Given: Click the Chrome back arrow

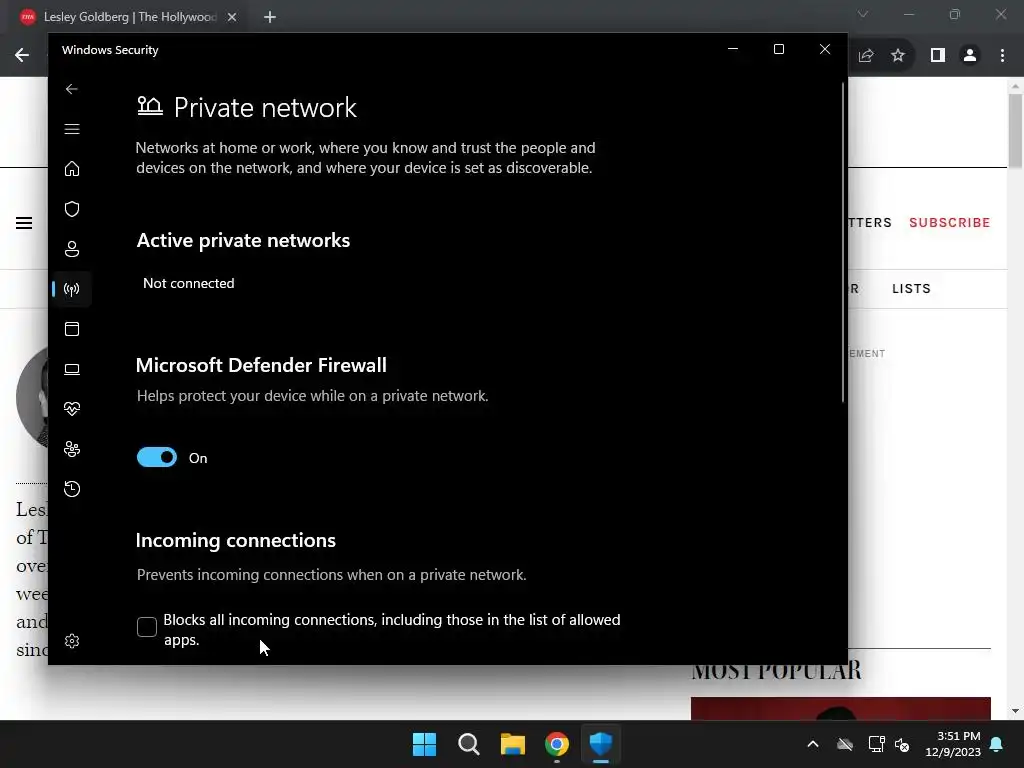Looking at the screenshot, I should point(22,56).
